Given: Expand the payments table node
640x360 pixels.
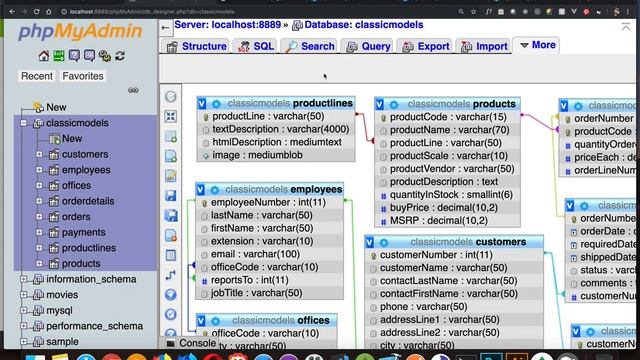Looking at the screenshot, I should [x=39, y=232].
